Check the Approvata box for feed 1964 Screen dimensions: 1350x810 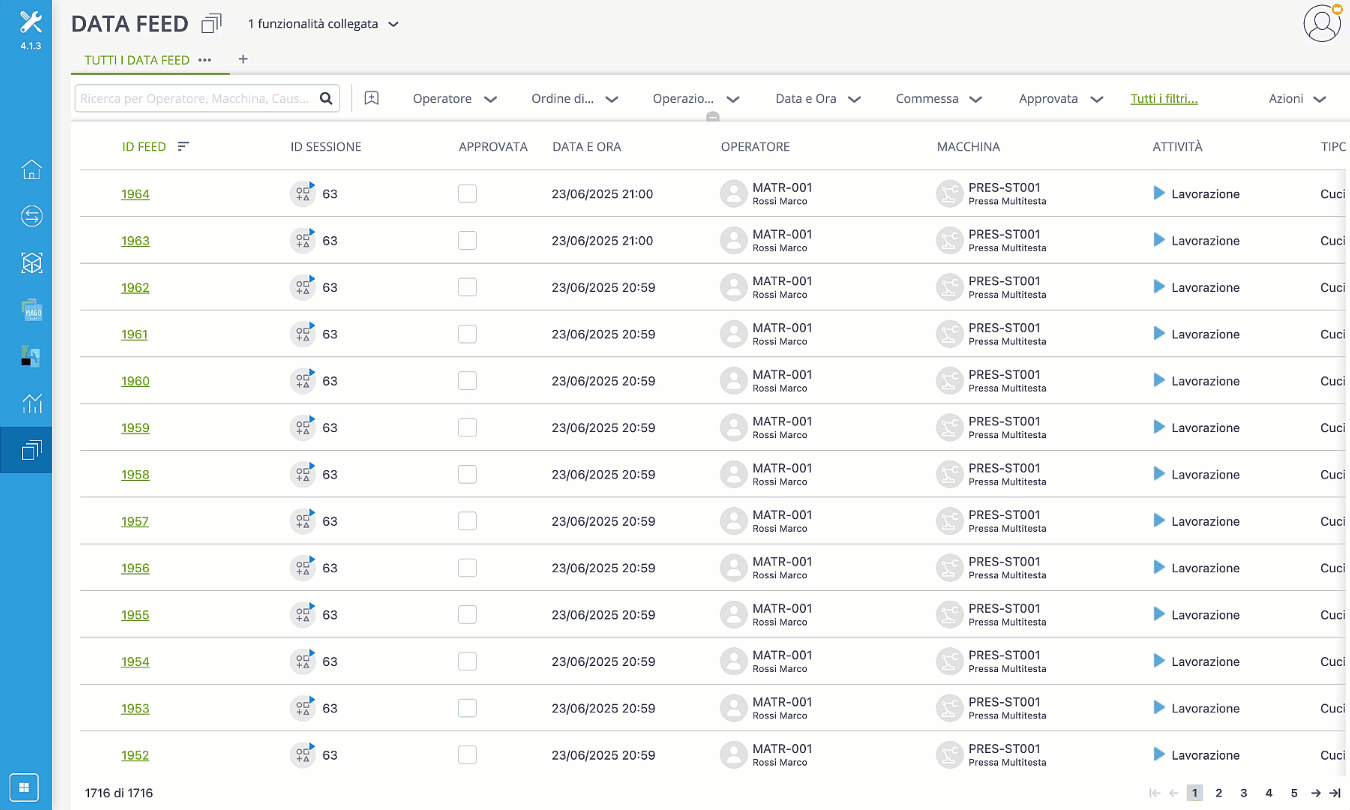[x=467, y=194]
